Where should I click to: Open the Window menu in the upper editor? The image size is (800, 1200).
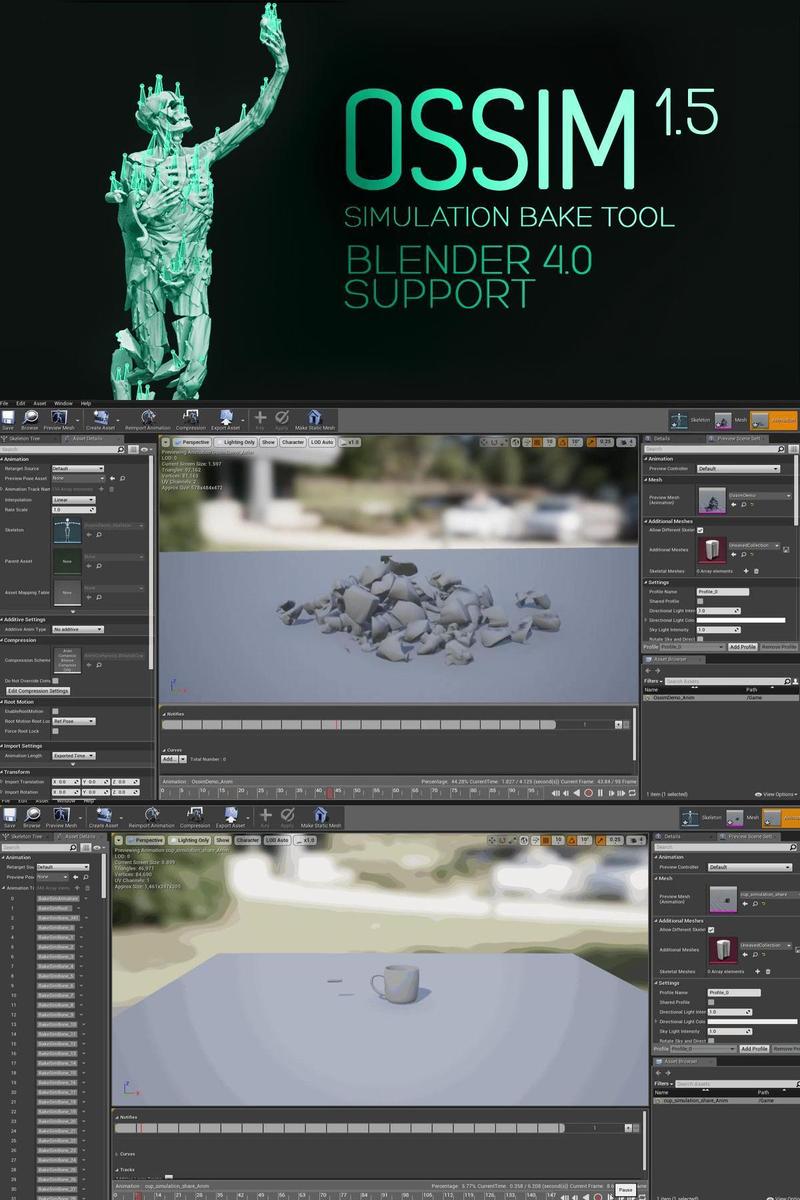click(x=63, y=403)
